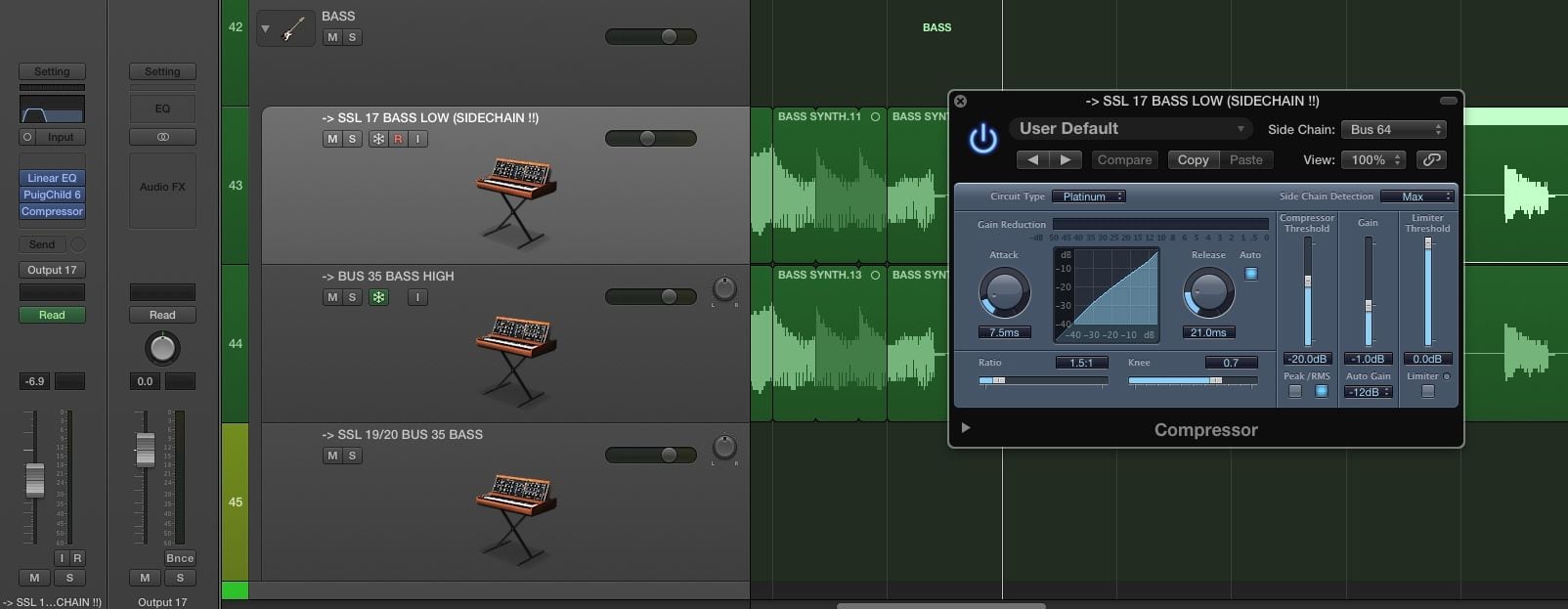The image size is (1568, 609).
Task: Open User Default preset dropdown
Action: tap(1131, 128)
